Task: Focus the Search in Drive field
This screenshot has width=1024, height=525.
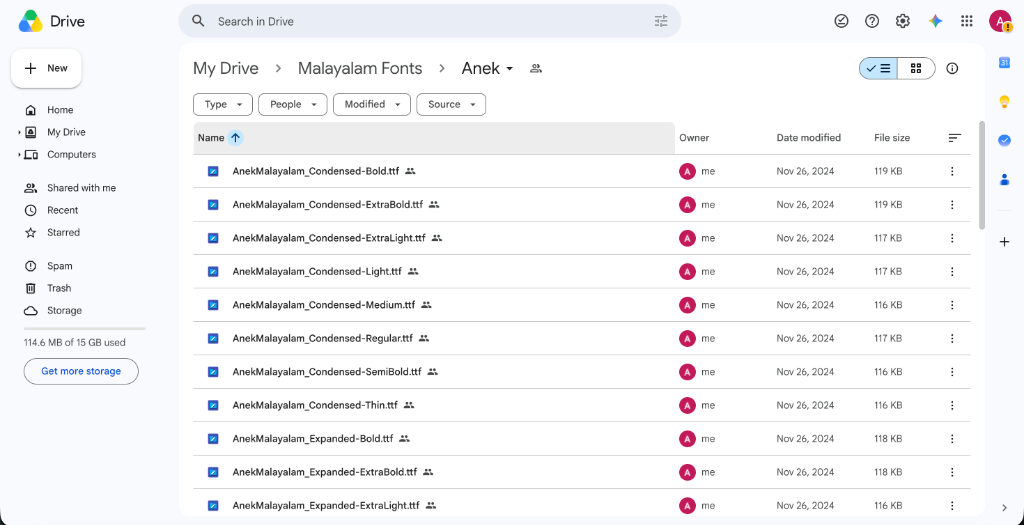Action: 431,21
